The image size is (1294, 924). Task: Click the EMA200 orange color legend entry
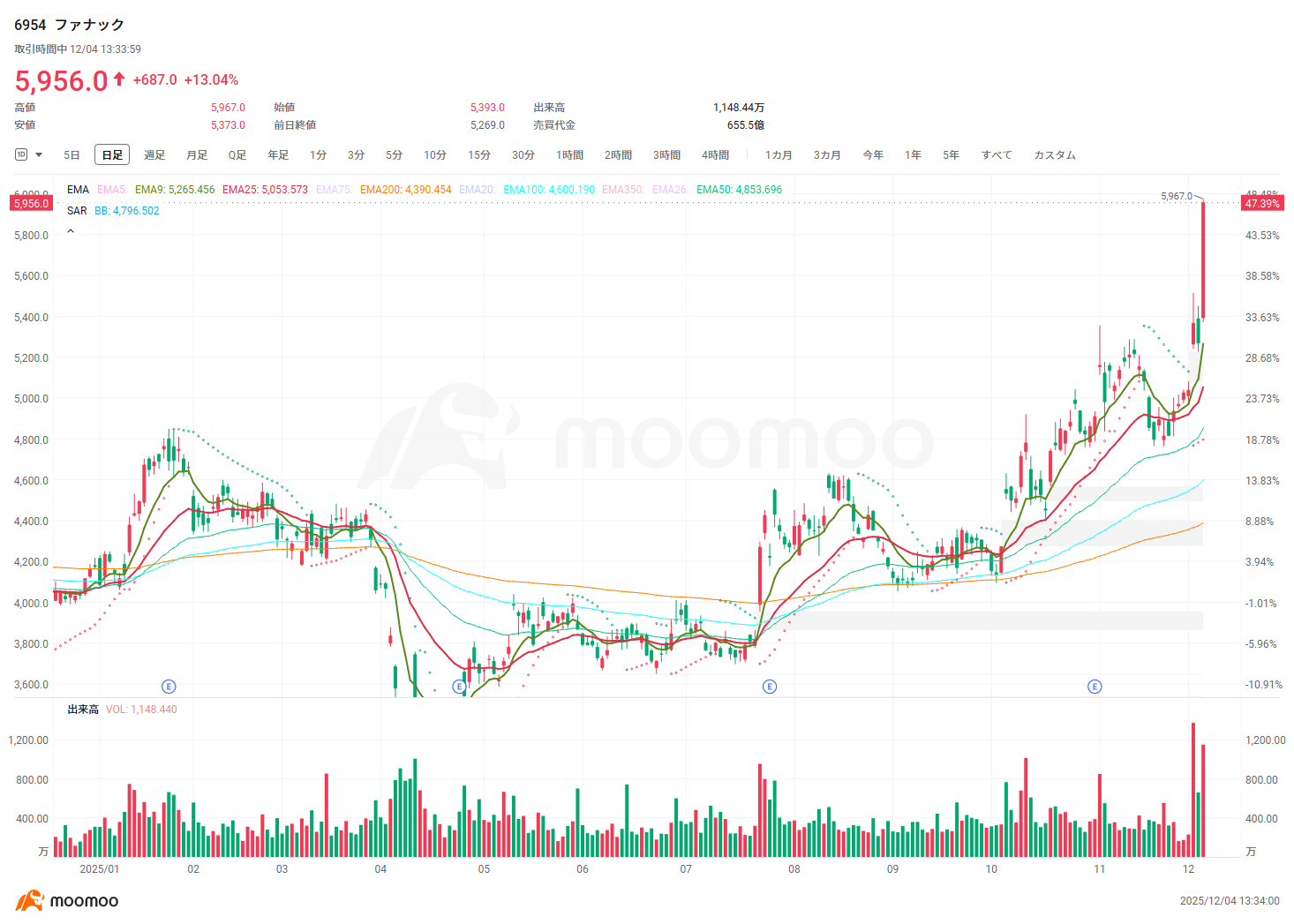(405, 190)
